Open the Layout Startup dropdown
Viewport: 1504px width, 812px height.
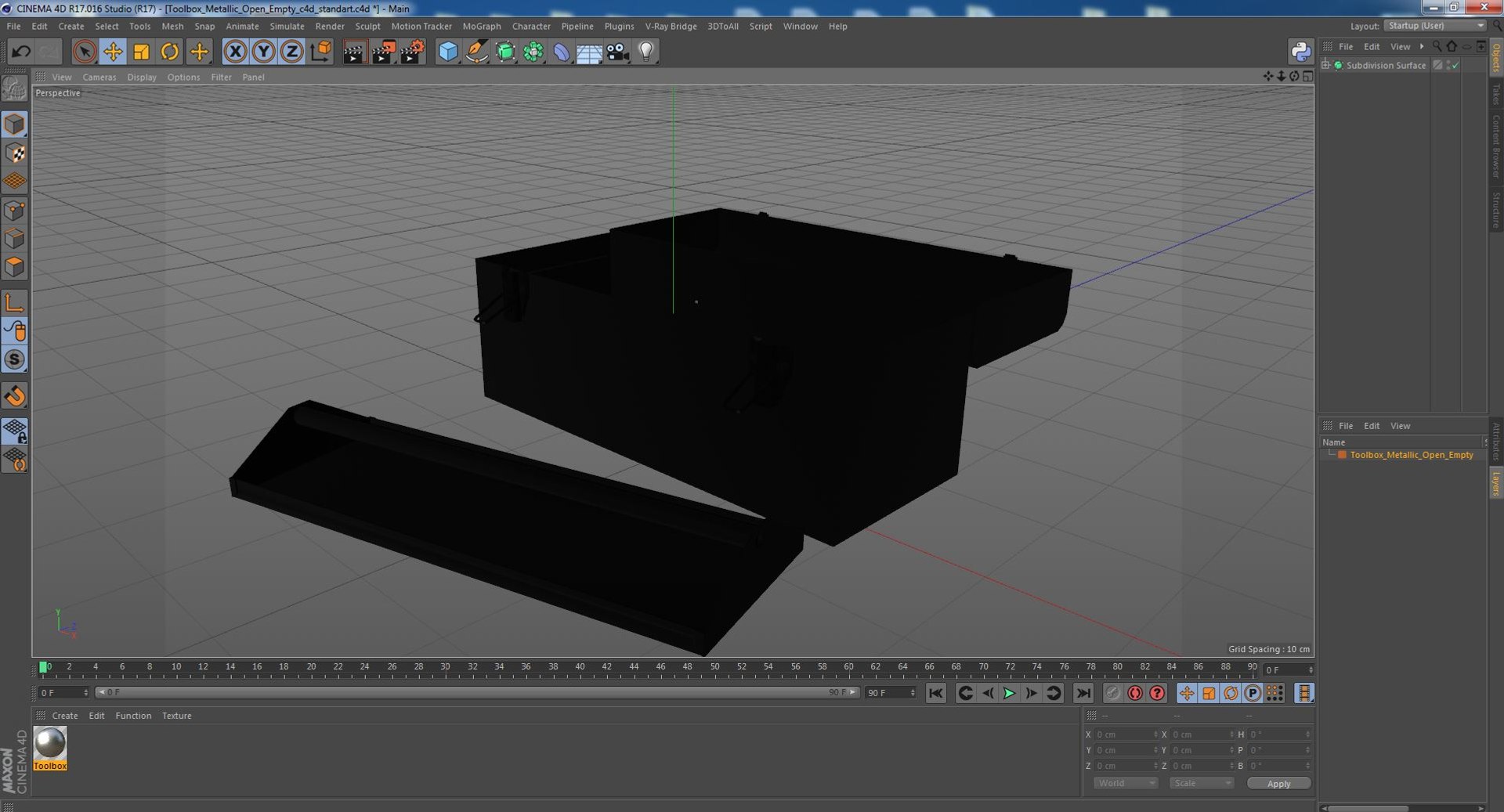(x=1435, y=26)
